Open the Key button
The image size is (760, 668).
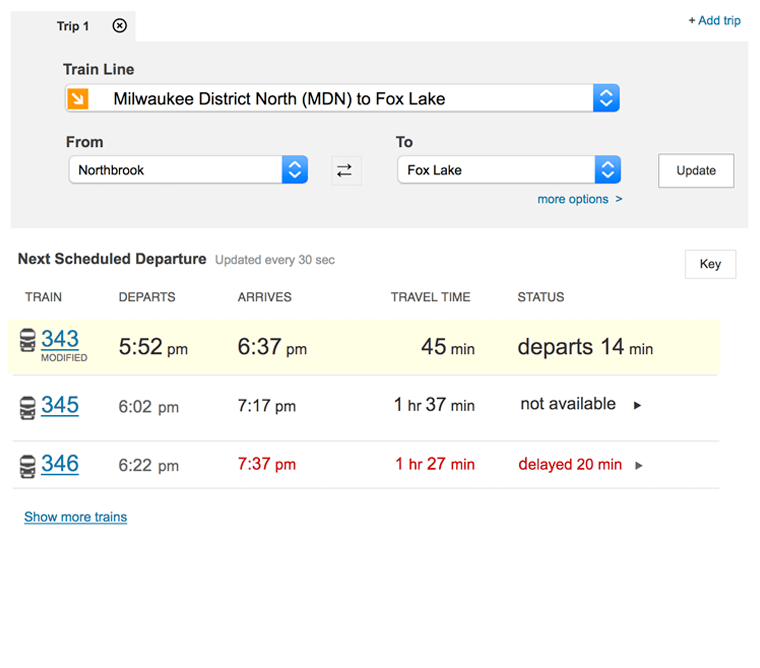coord(710,264)
